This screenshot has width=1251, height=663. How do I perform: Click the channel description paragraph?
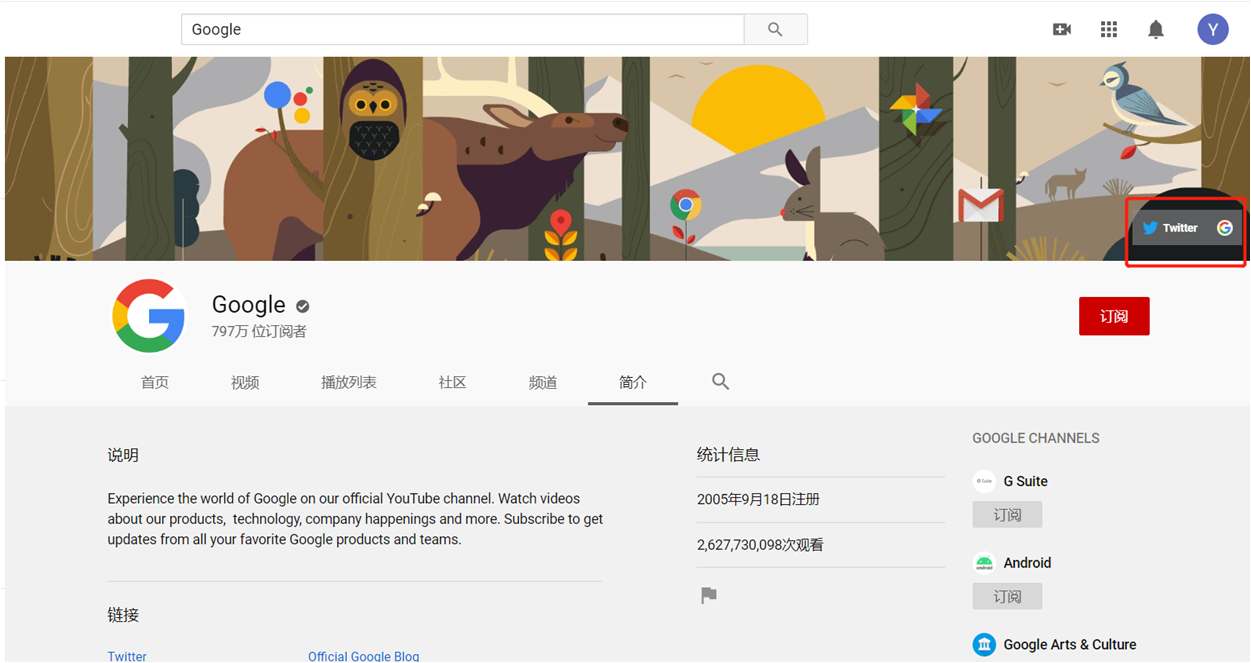click(355, 519)
